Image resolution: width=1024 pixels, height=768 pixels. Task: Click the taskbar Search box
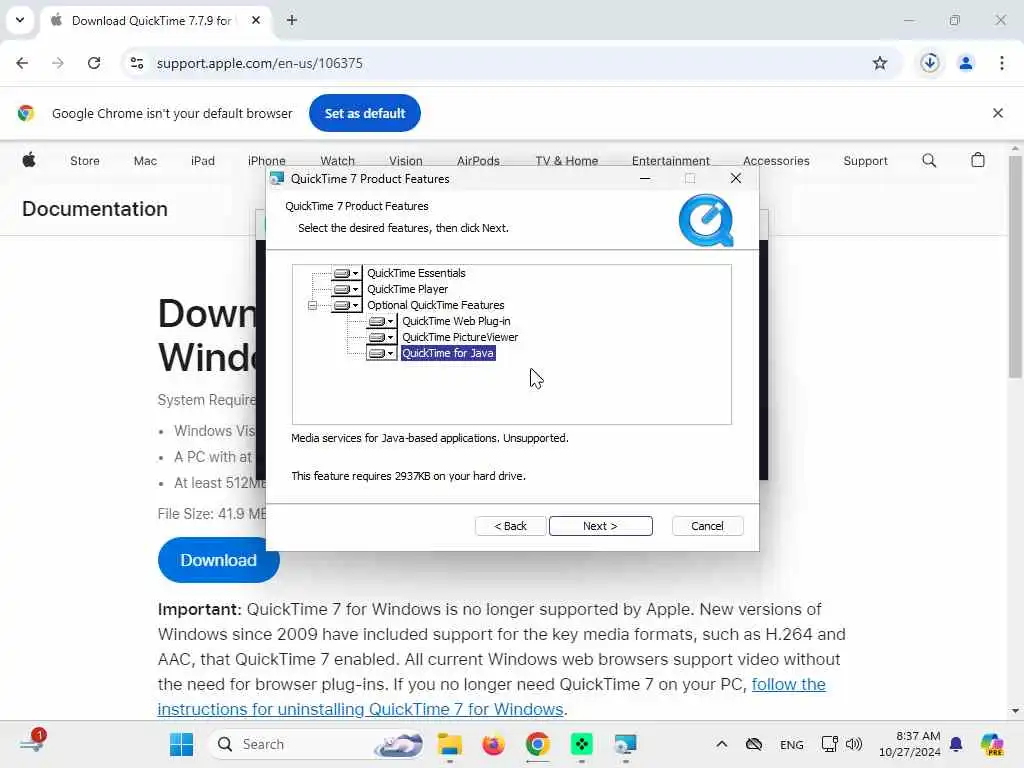pos(317,744)
